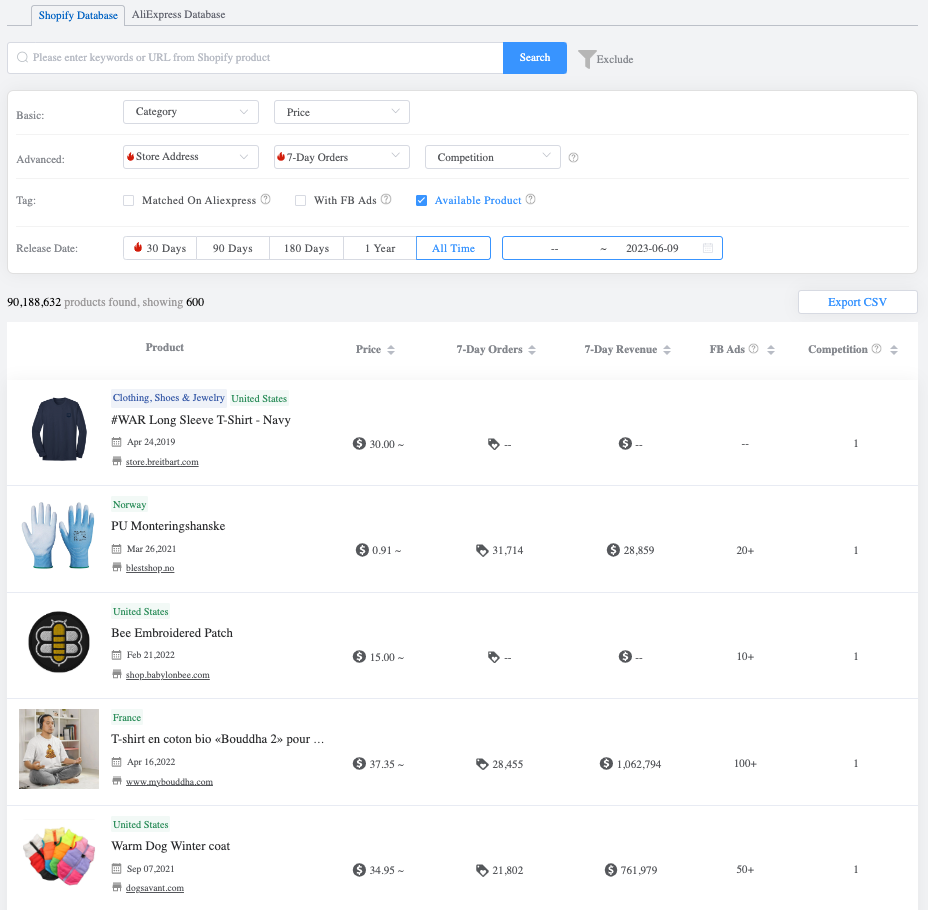This screenshot has width=928, height=910.
Task: Click the Warm Dog Winter coat thumbnail
Action: (x=58, y=855)
